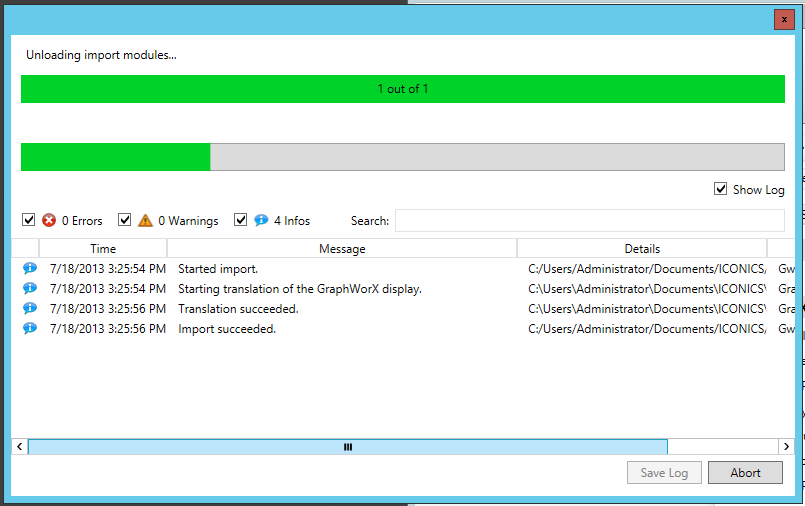Click the info icon beside "Started import."
The width and height of the screenshot is (805, 506).
30,268
